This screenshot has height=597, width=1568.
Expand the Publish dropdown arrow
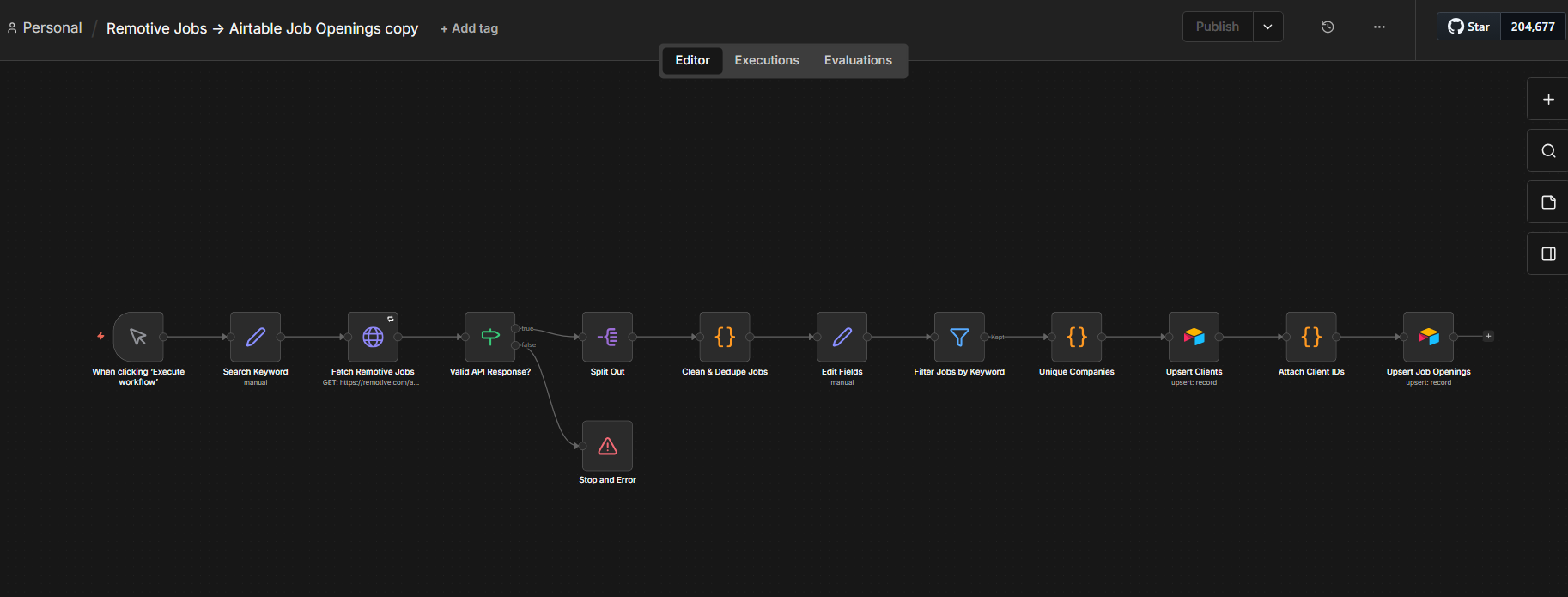1268,27
